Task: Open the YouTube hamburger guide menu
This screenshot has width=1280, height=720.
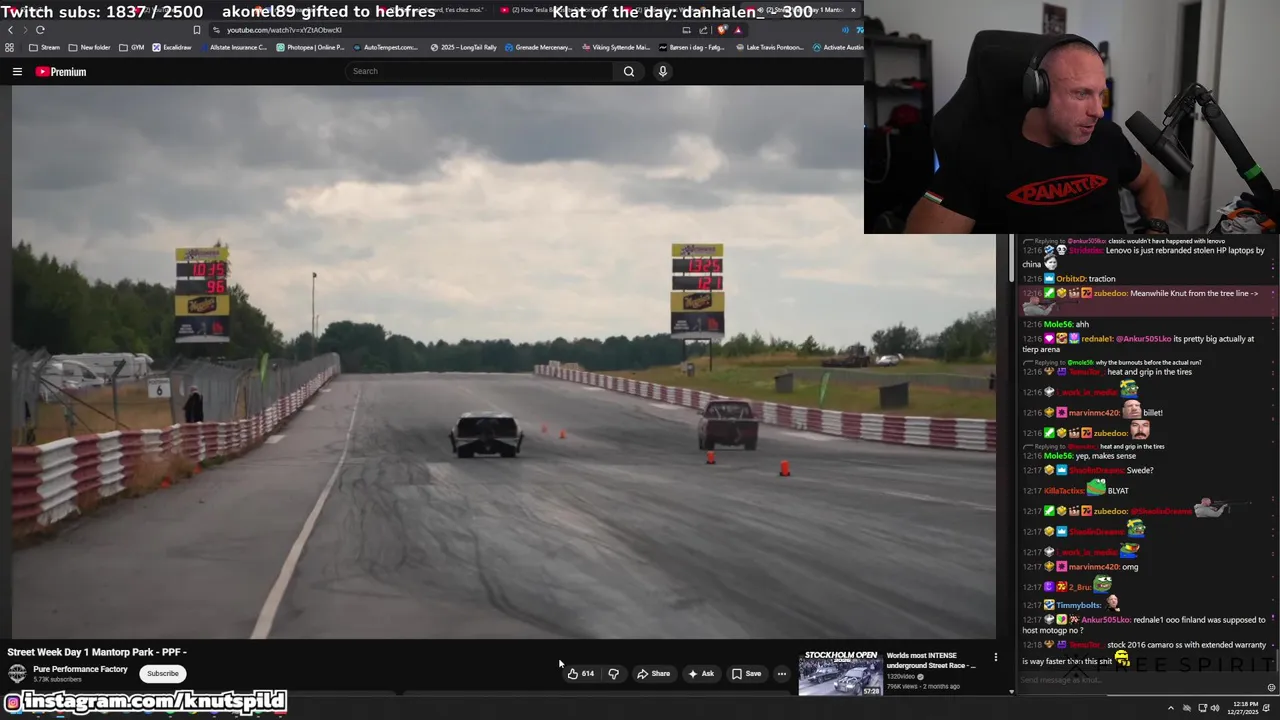Action: coord(17,71)
